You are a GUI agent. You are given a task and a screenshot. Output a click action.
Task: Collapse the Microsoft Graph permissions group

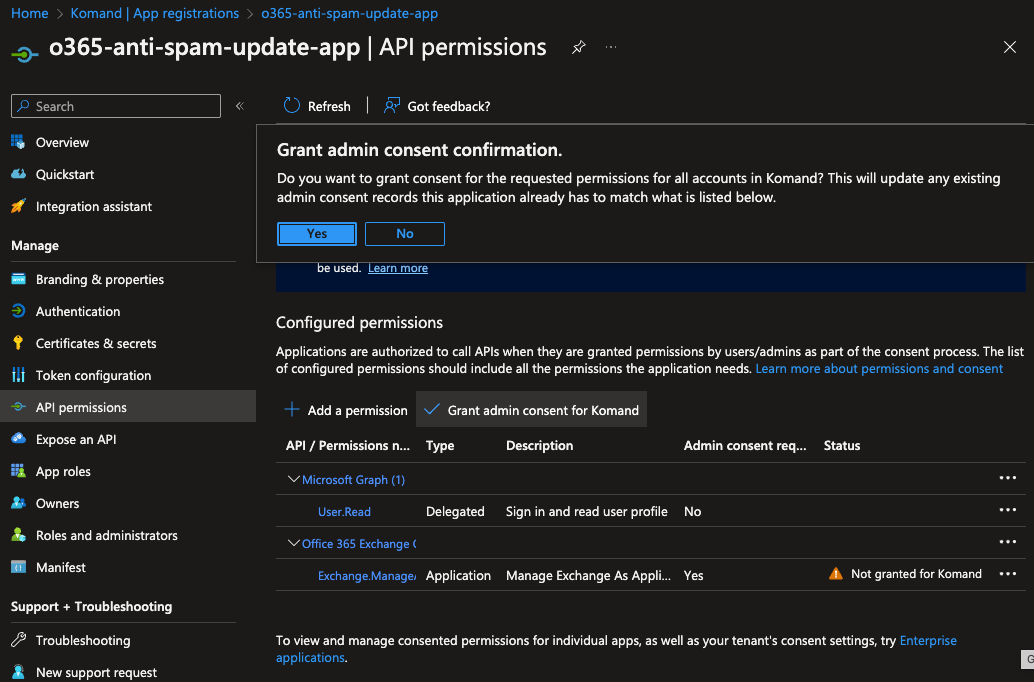[x=294, y=480]
